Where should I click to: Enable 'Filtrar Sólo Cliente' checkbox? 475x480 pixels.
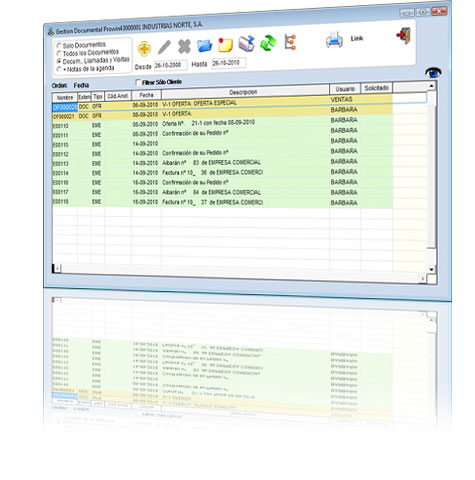click(138, 82)
